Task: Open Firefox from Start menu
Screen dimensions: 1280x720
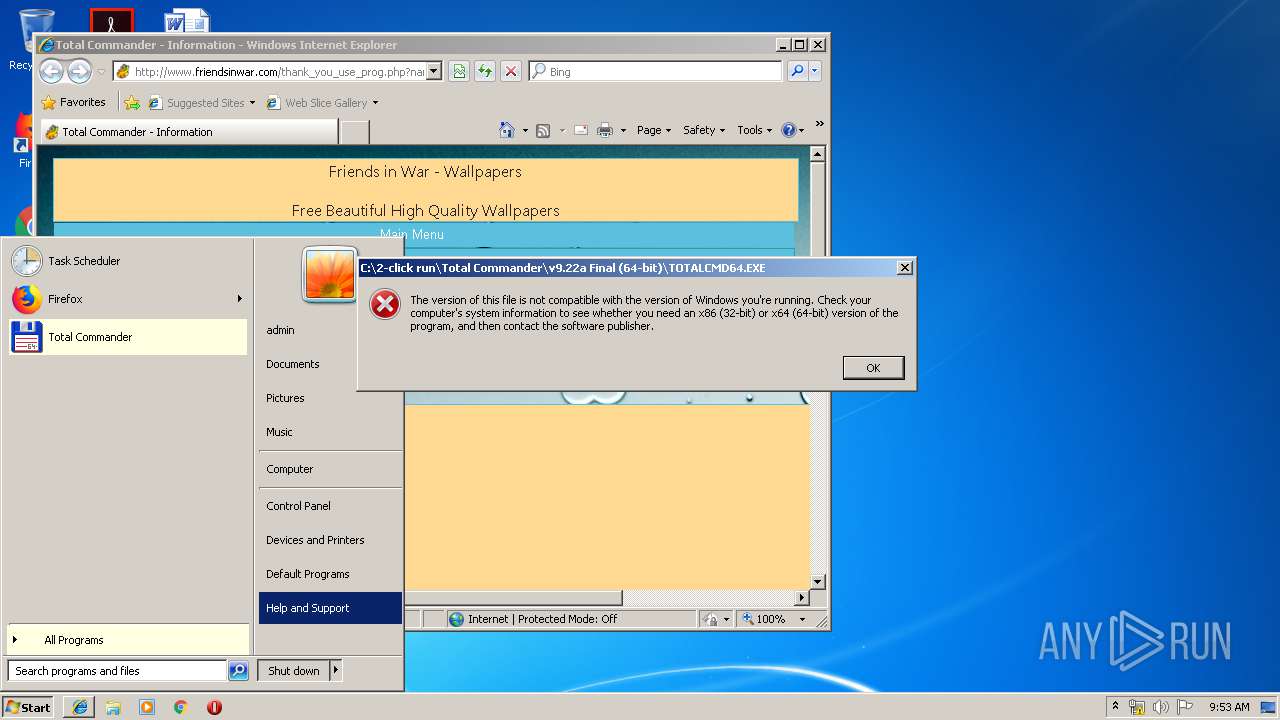Action: coord(118,299)
